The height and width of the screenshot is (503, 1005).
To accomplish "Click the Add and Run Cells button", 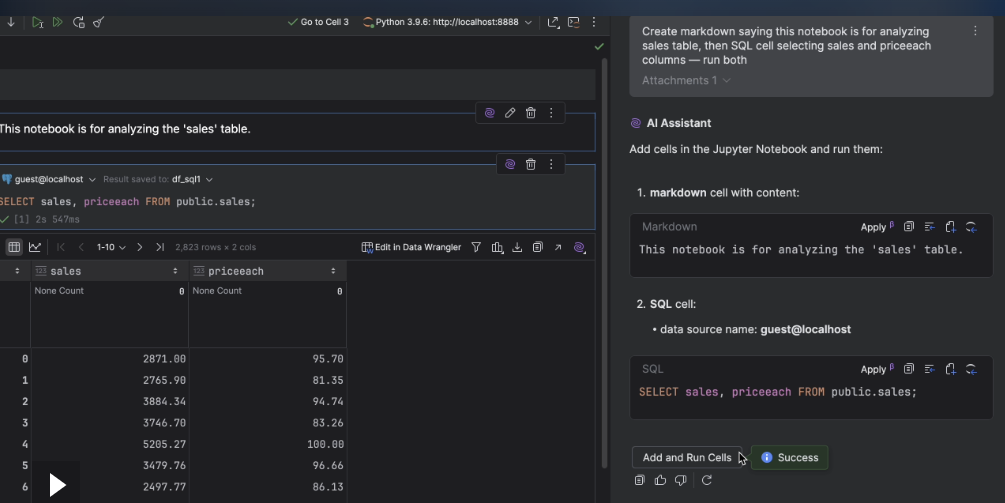I will click(686, 457).
